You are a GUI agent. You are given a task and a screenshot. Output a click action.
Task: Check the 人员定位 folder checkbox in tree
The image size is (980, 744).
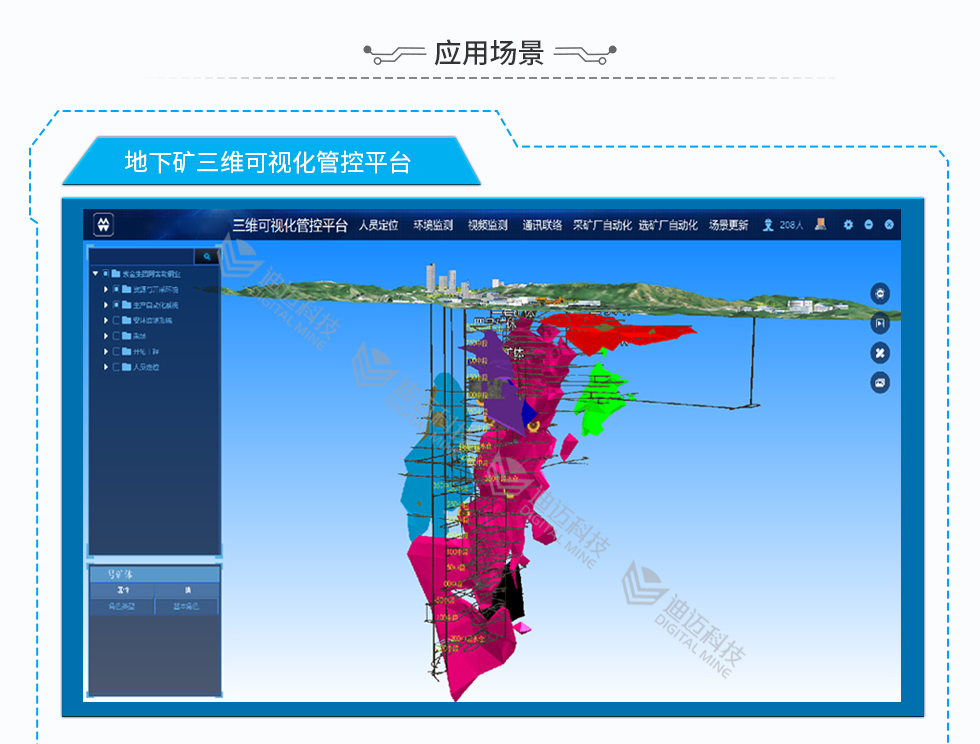pyautogui.click(x=116, y=367)
